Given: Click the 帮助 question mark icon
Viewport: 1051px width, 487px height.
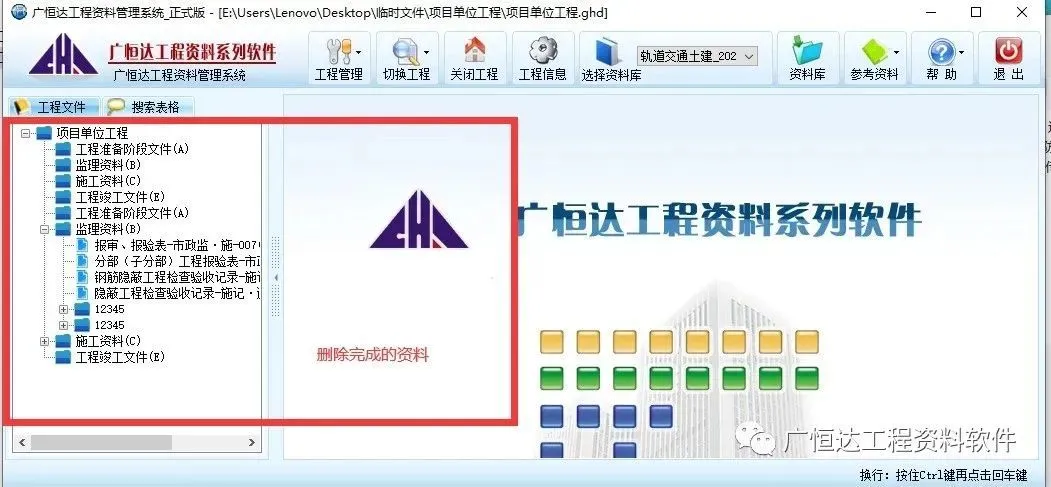Looking at the screenshot, I should [942, 52].
